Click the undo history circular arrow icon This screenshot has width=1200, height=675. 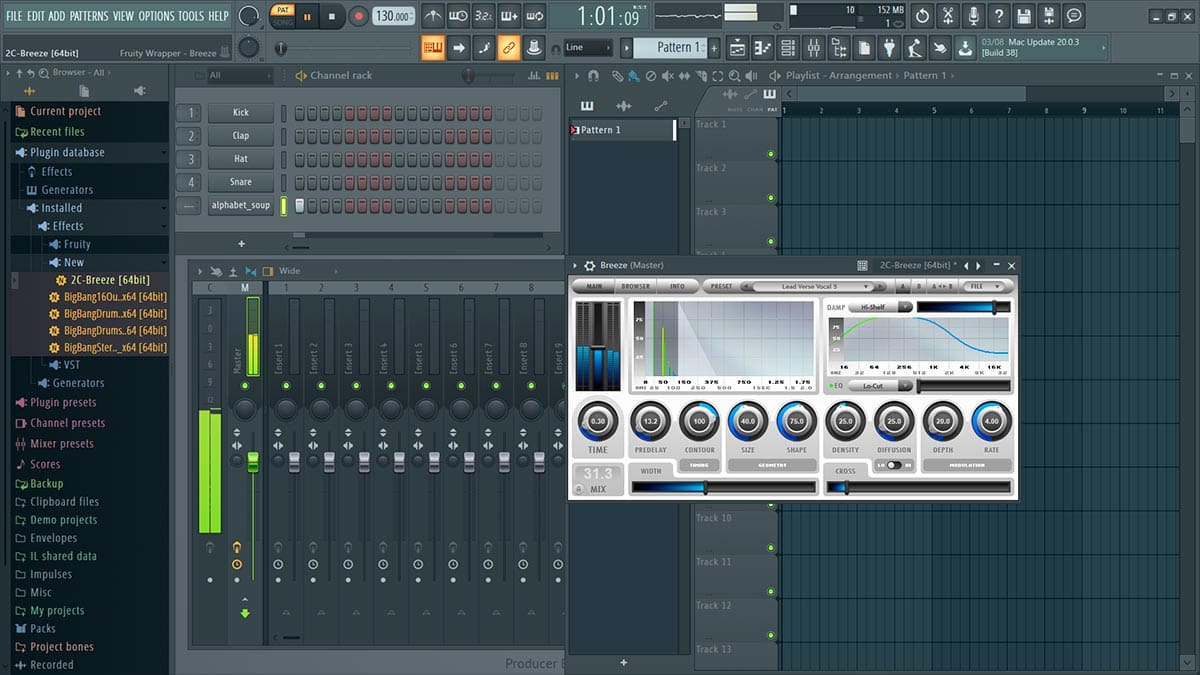click(x=922, y=16)
